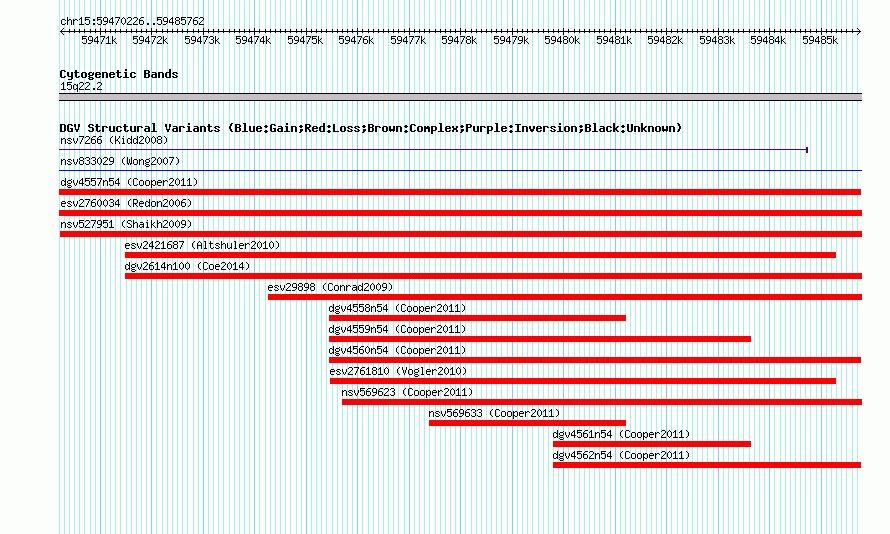Click the 59473k ruler tick label

[202, 40]
